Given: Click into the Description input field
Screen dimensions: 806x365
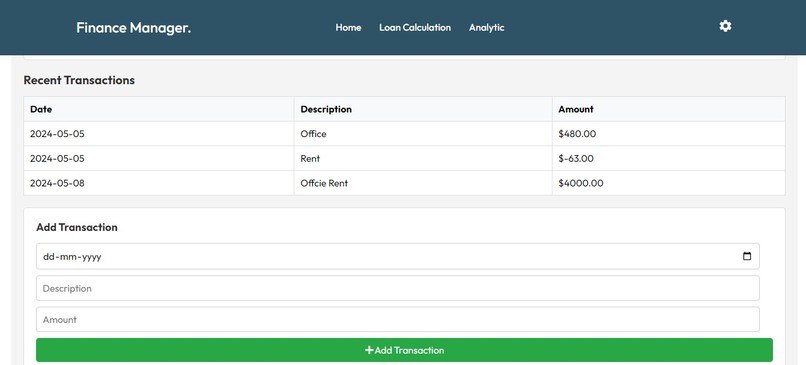Looking at the screenshot, I should (397, 288).
